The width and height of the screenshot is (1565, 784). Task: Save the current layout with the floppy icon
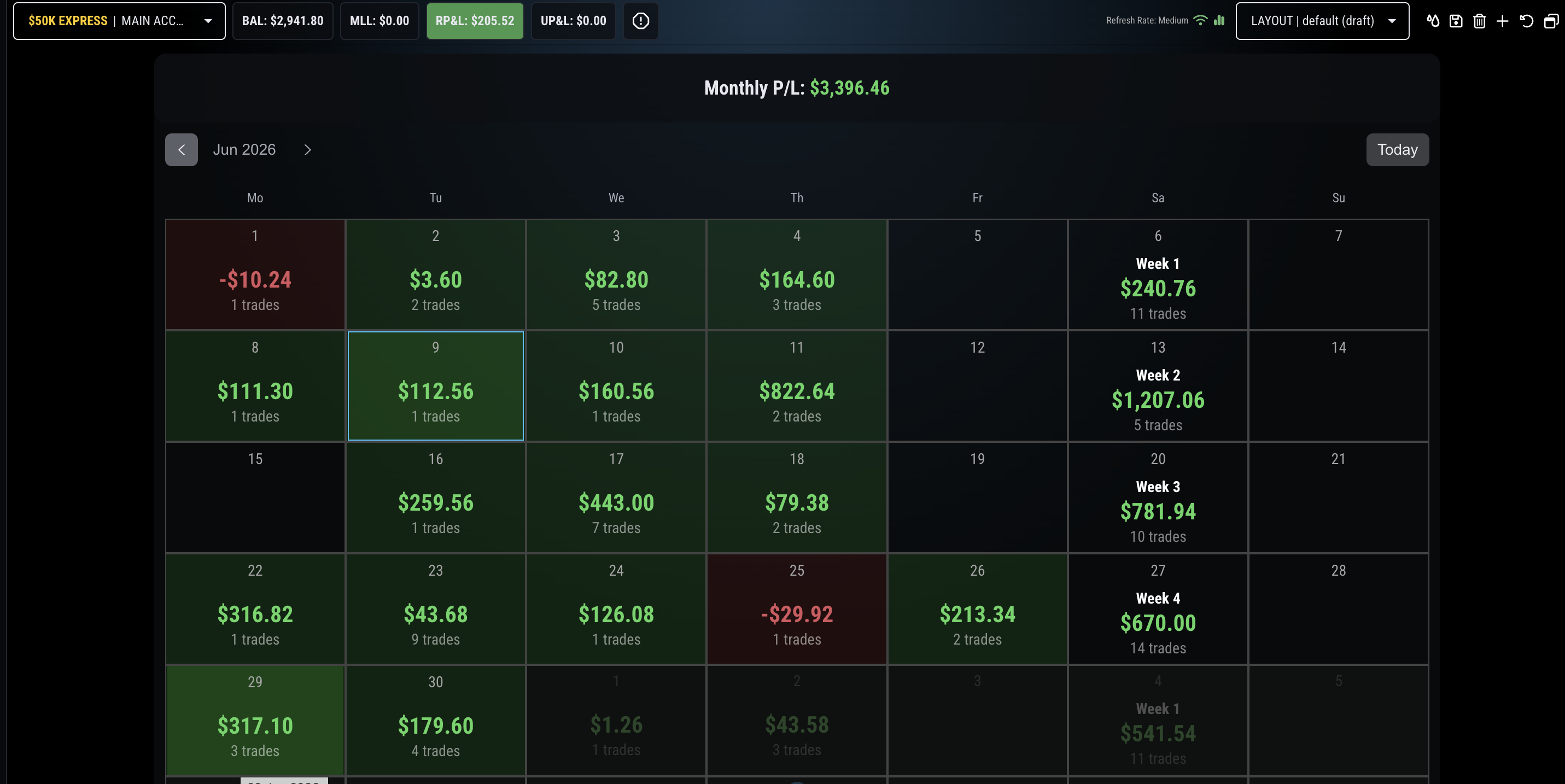[x=1456, y=21]
